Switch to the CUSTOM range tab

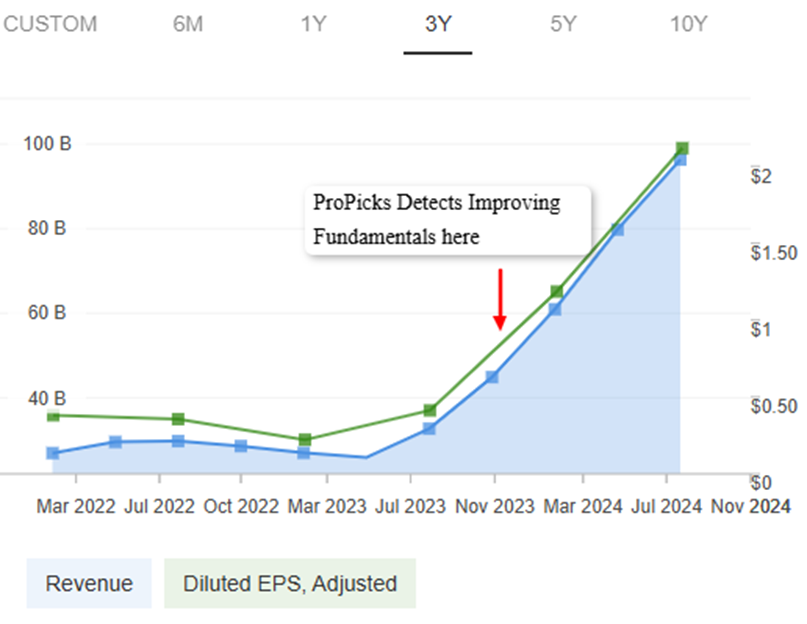pyautogui.click(x=50, y=24)
